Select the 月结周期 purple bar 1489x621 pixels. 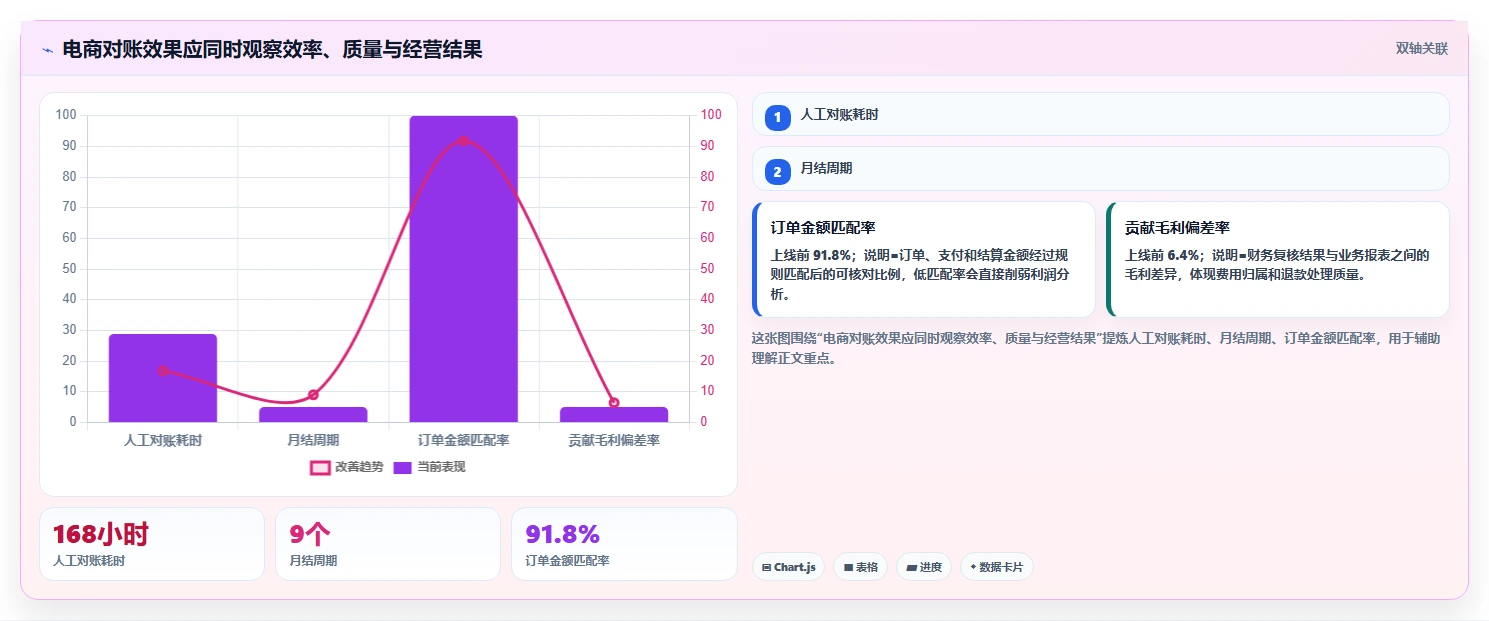pyautogui.click(x=313, y=414)
